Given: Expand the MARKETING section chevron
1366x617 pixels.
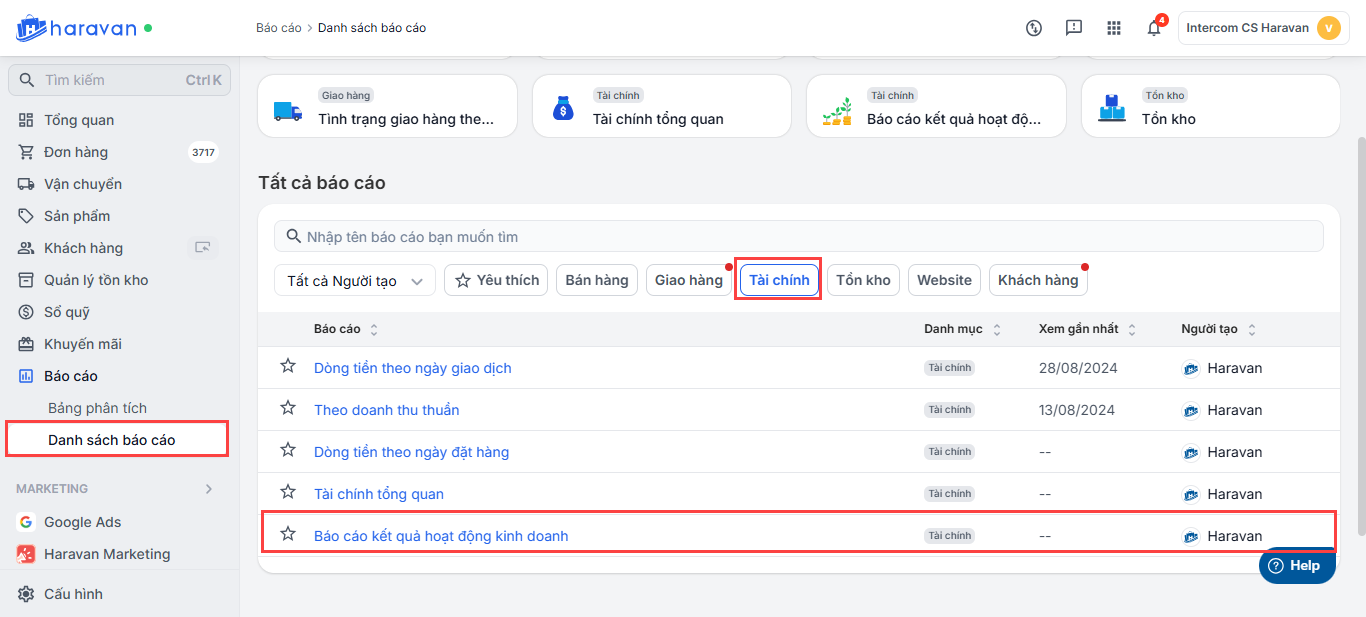Looking at the screenshot, I should 209,489.
